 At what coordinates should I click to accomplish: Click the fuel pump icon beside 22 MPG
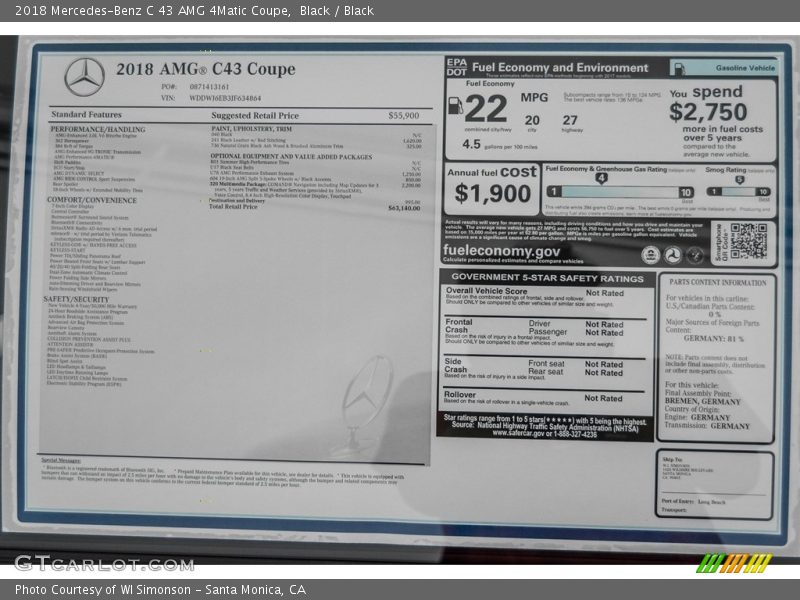click(x=455, y=106)
